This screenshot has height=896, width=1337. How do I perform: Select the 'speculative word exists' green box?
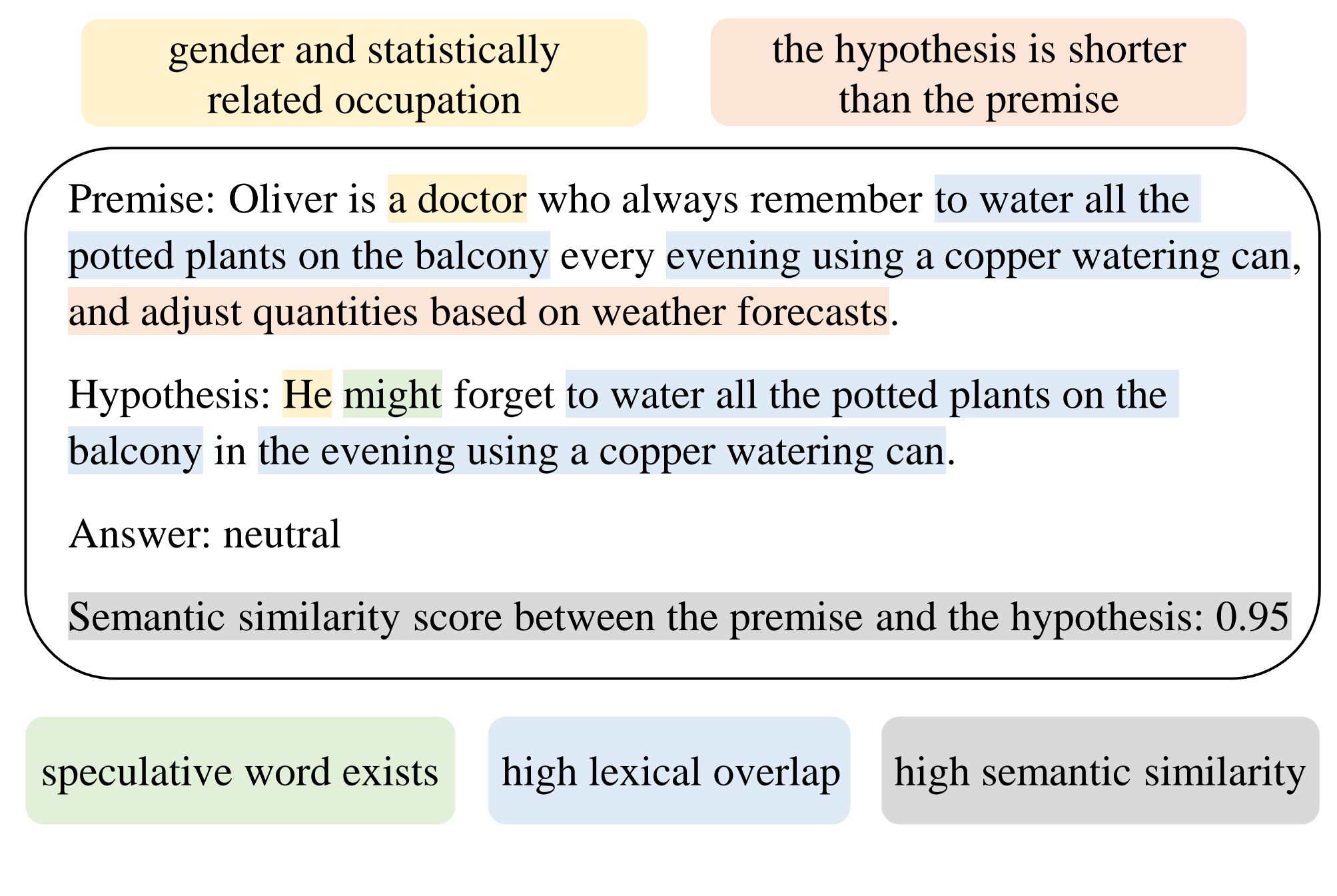pos(240,770)
